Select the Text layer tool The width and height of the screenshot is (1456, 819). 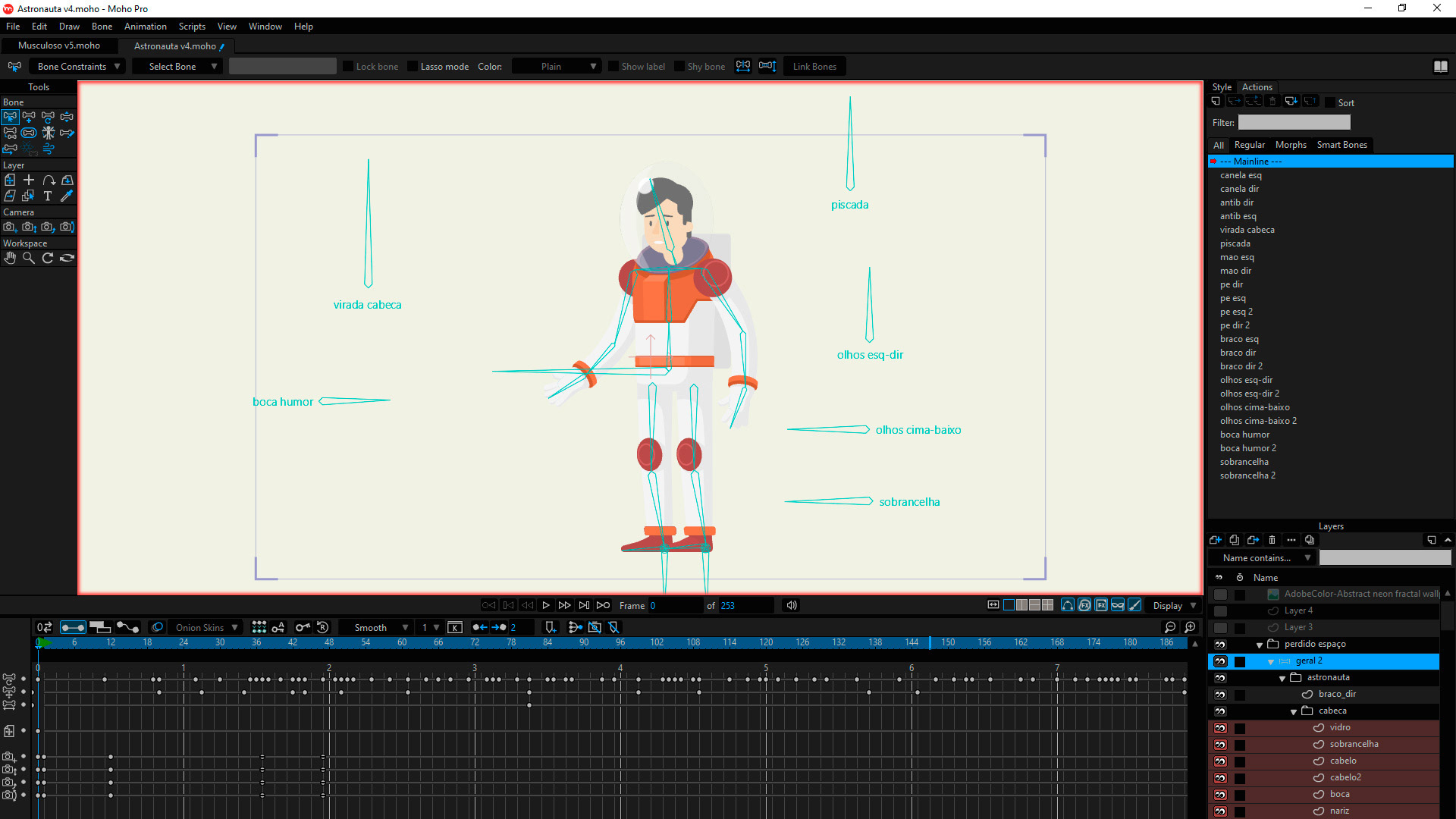[x=48, y=196]
